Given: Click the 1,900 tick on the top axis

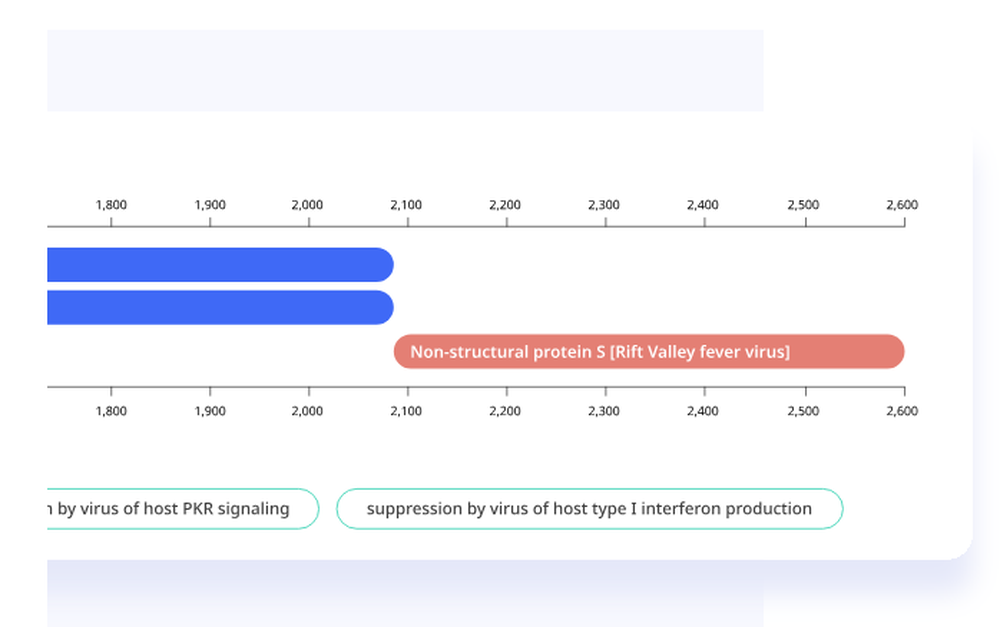Looking at the screenshot, I should pos(210,205).
